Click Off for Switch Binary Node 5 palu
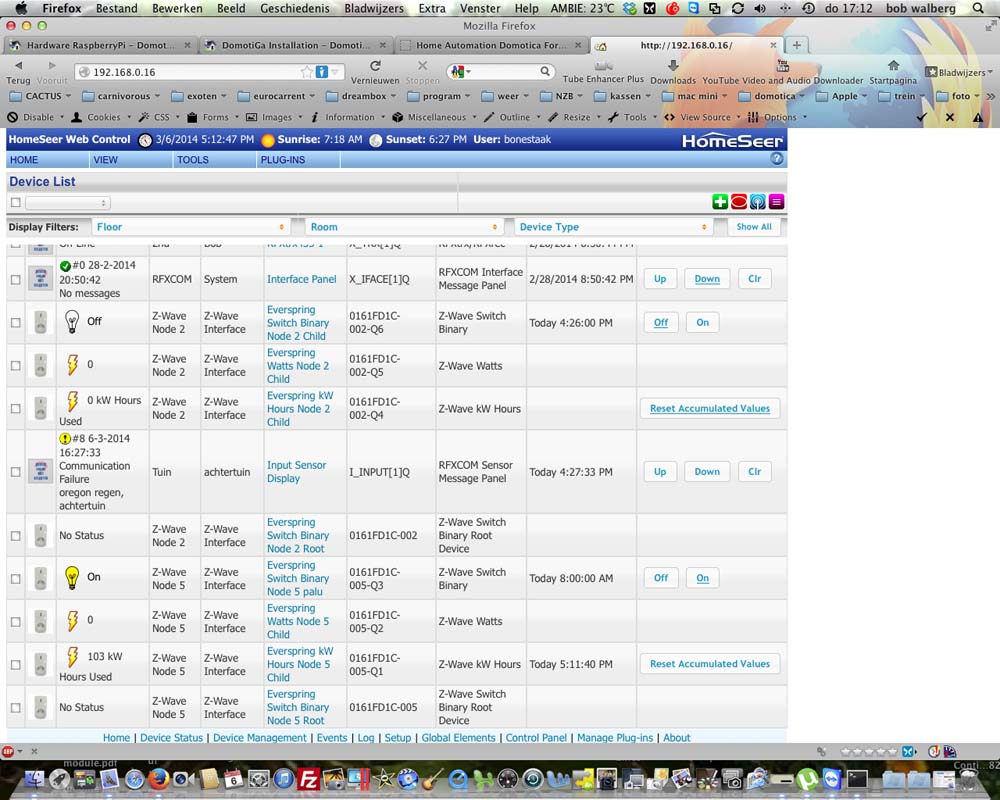 661,578
